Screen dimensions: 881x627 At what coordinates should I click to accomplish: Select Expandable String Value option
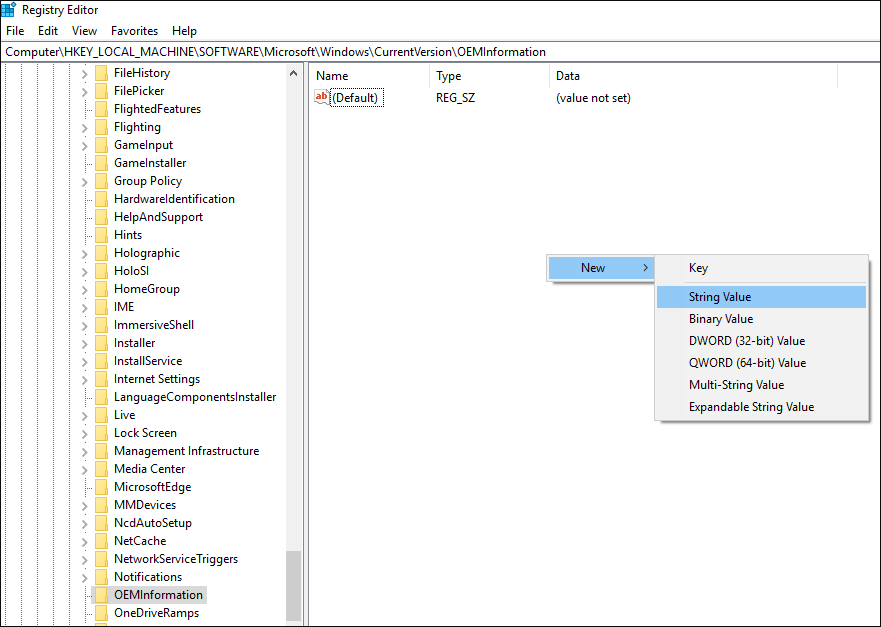click(761, 407)
